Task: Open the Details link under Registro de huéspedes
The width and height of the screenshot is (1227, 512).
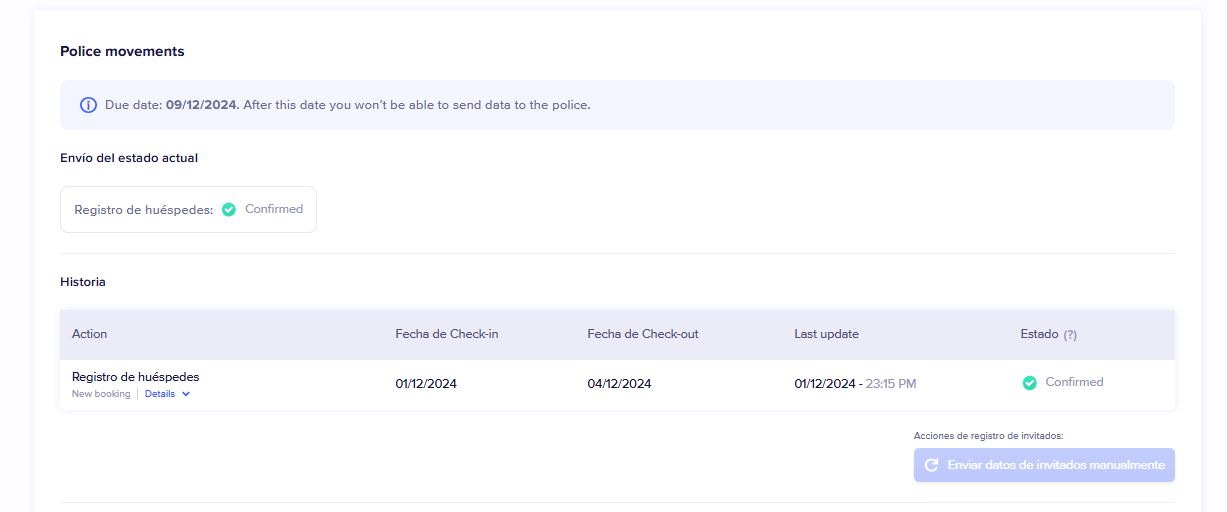Action: pyautogui.click(x=160, y=394)
